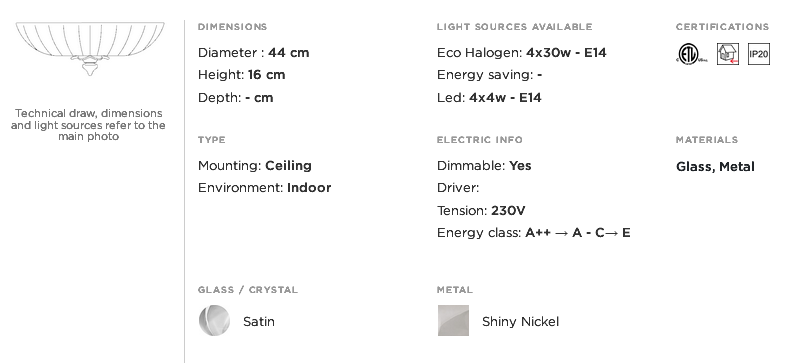The width and height of the screenshot is (786, 363).
Task: Click the Glass / Crystal heading
Action: (248, 290)
